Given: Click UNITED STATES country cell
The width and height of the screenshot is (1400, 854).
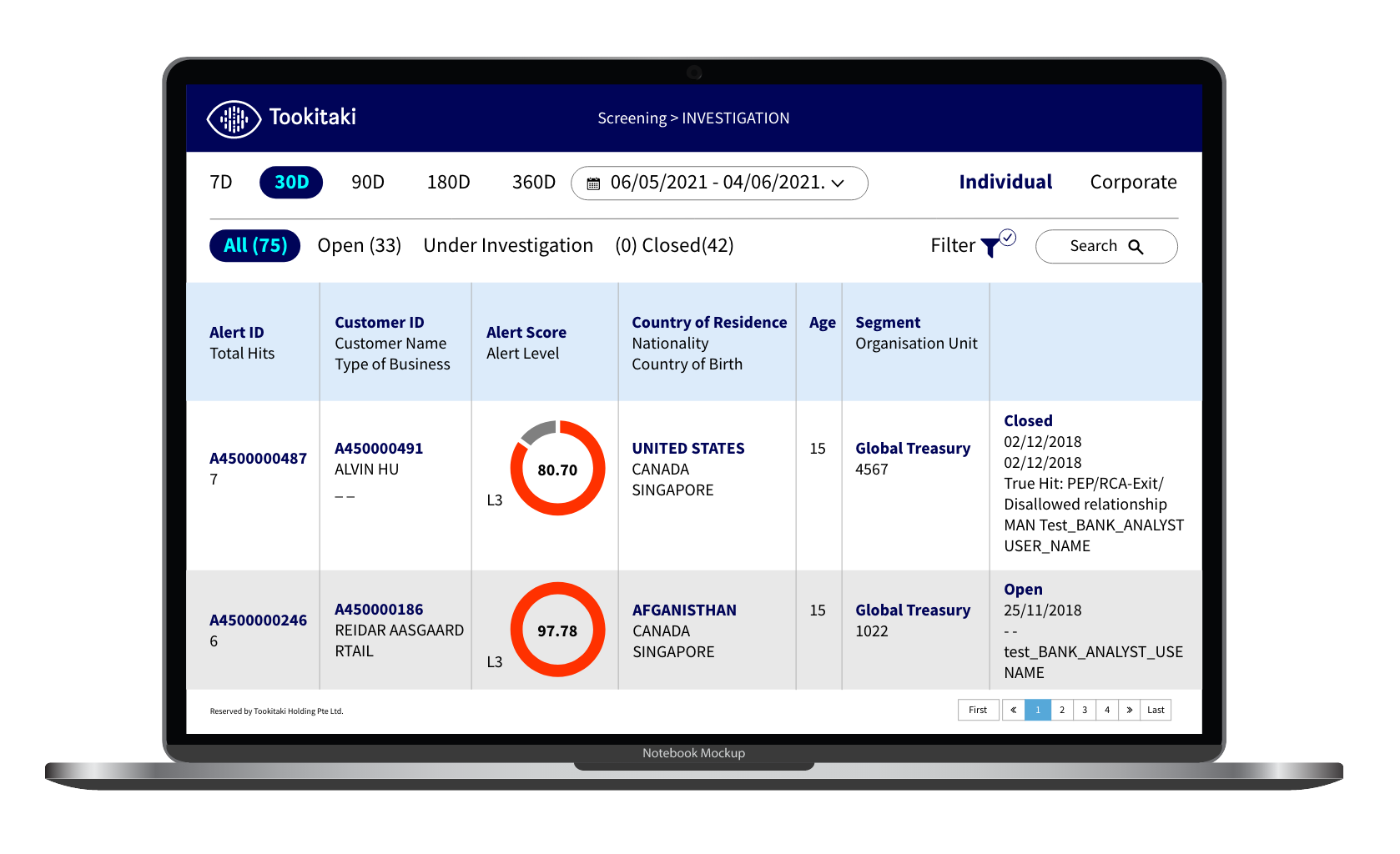Looking at the screenshot, I should [687, 449].
